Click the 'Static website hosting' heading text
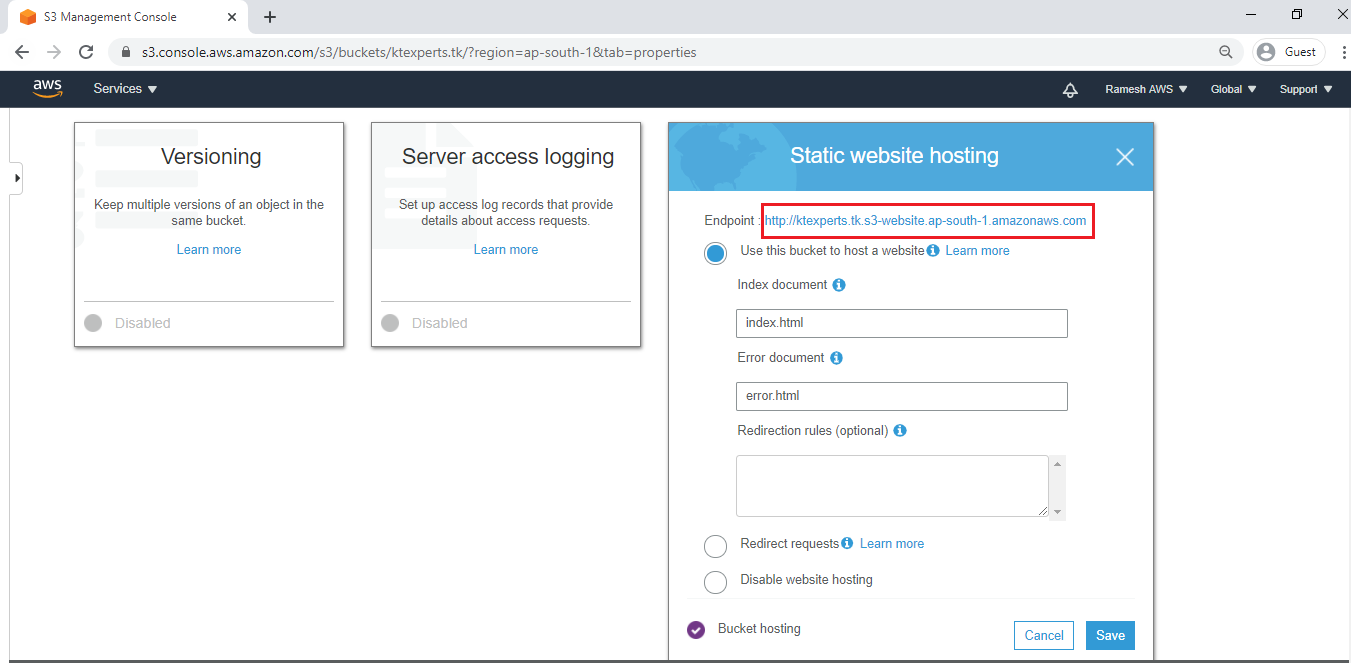 895,155
